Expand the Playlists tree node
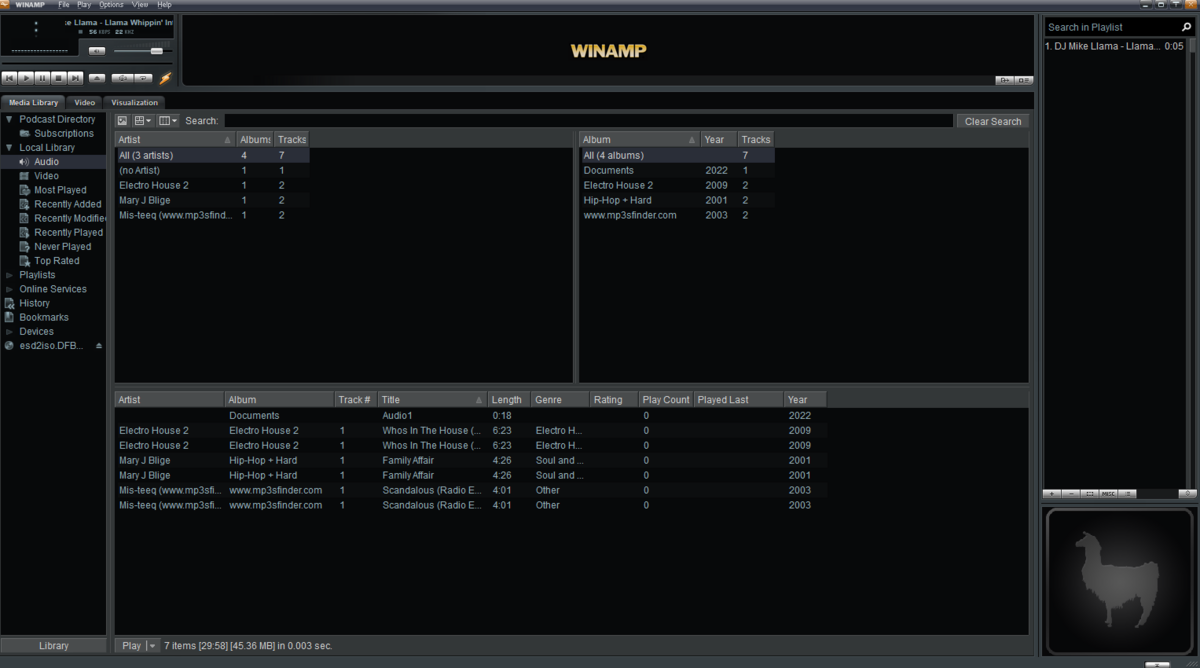 pos(9,275)
